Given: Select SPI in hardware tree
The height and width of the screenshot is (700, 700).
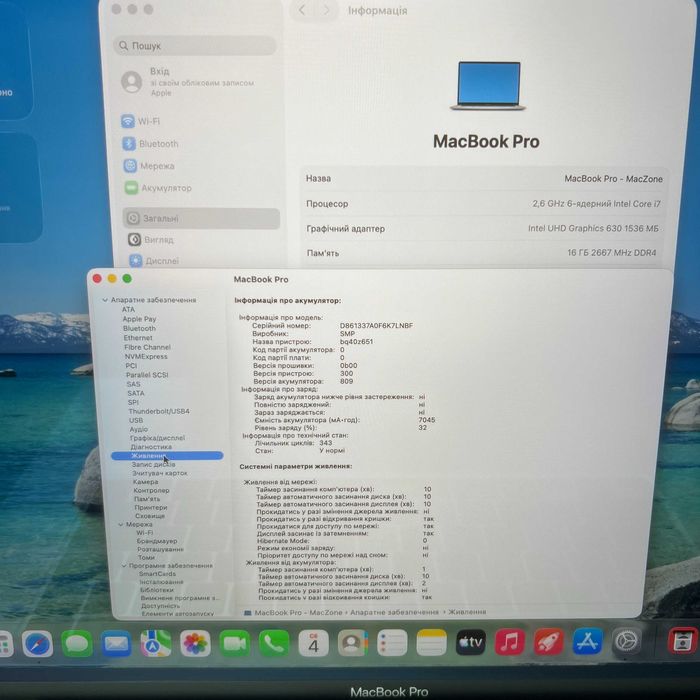Looking at the screenshot, I should (x=133, y=402).
